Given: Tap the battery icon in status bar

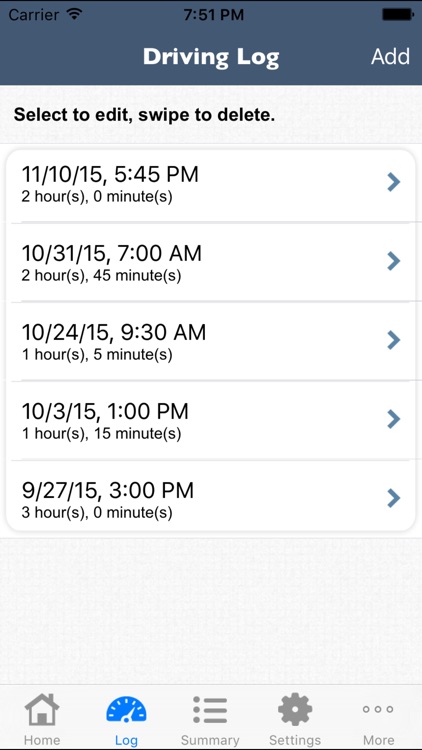Looking at the screenshot, I should pyautogui.click(x=397, y=14).
